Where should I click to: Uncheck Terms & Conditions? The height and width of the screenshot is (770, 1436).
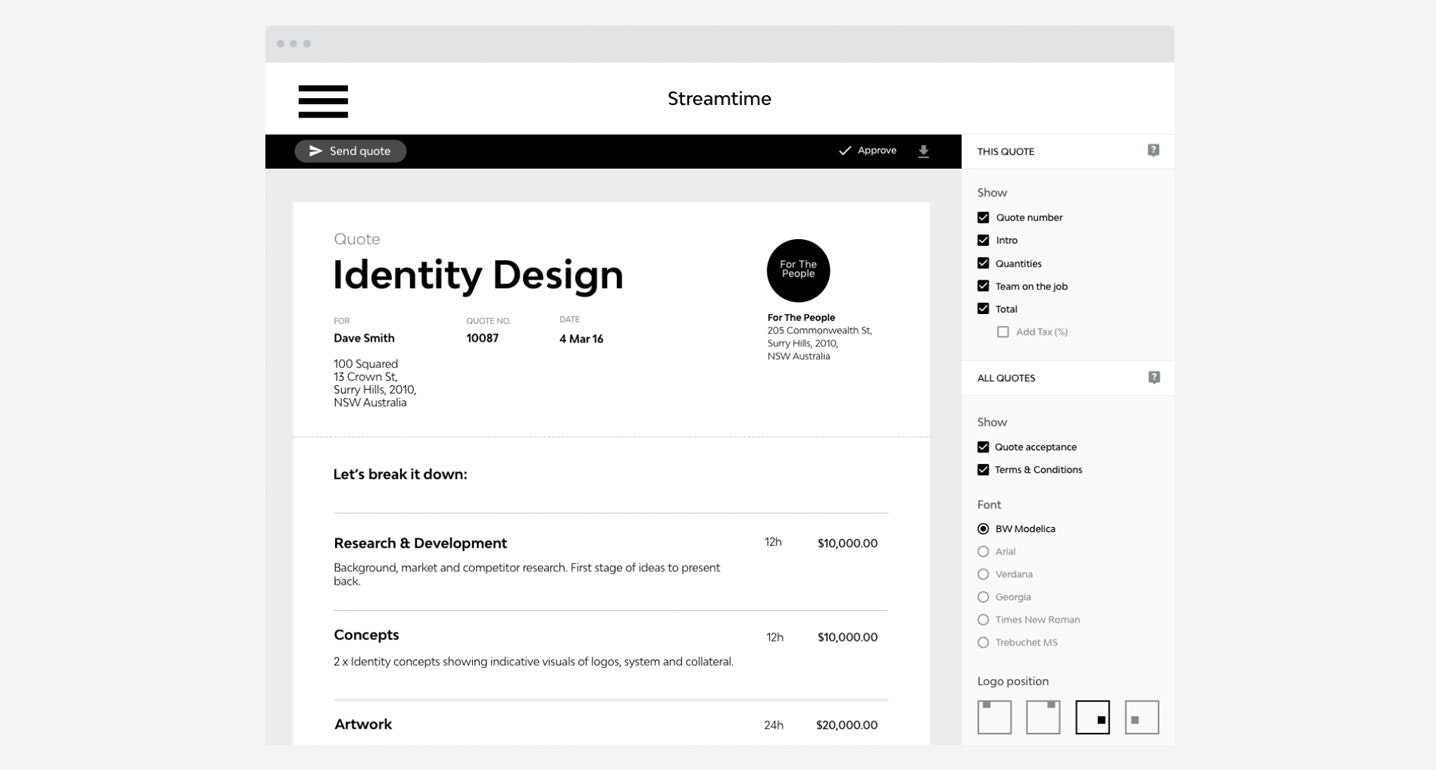pos(983,470)
